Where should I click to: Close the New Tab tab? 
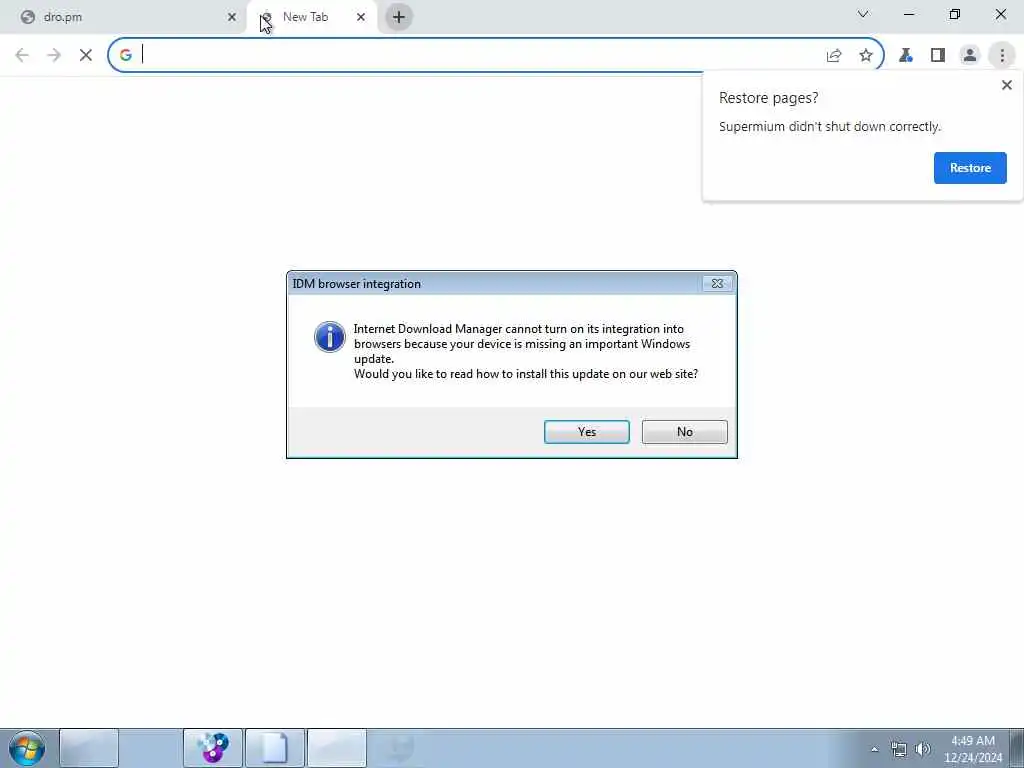[360, 17]
